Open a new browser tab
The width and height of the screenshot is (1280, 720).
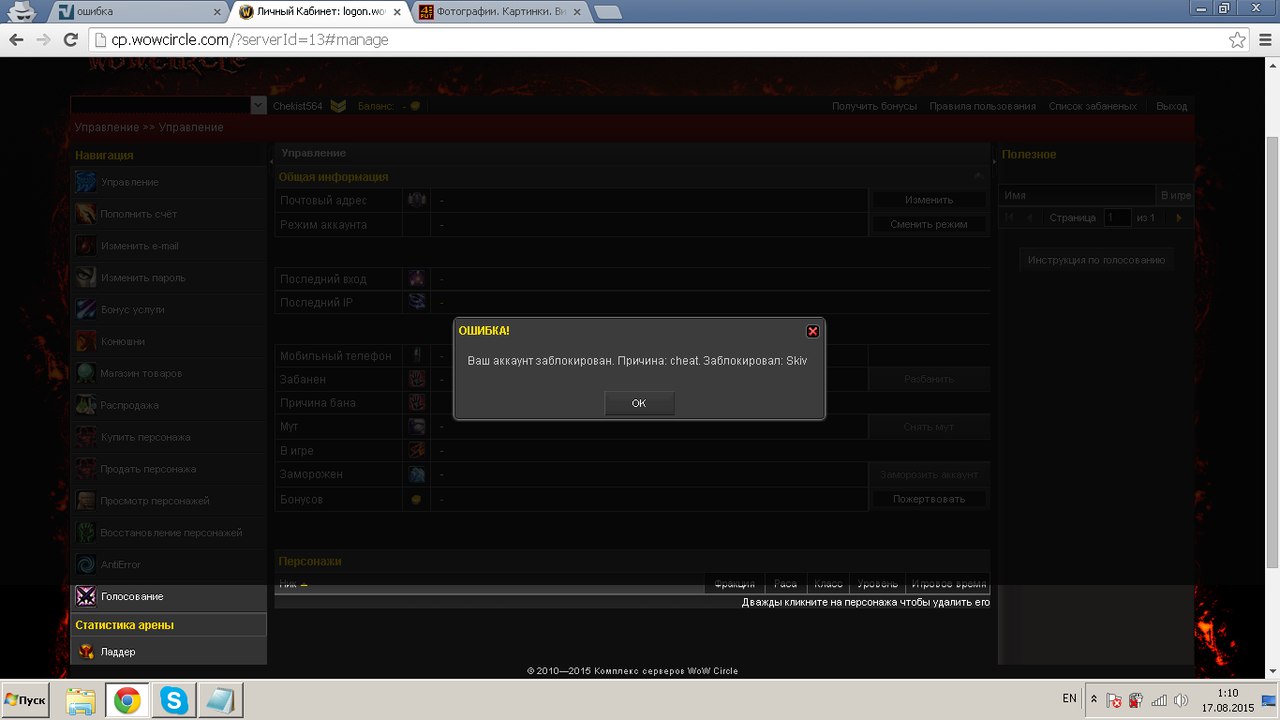(608, 12)
